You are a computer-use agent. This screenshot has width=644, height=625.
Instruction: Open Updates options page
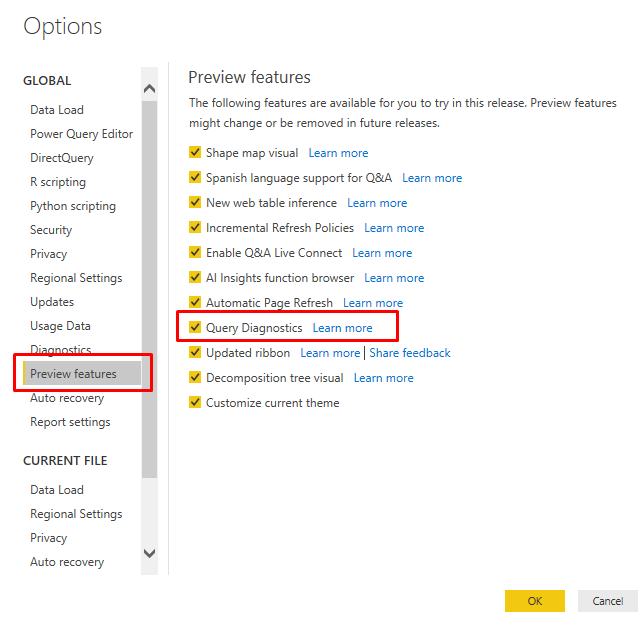[x=52, y=302]
